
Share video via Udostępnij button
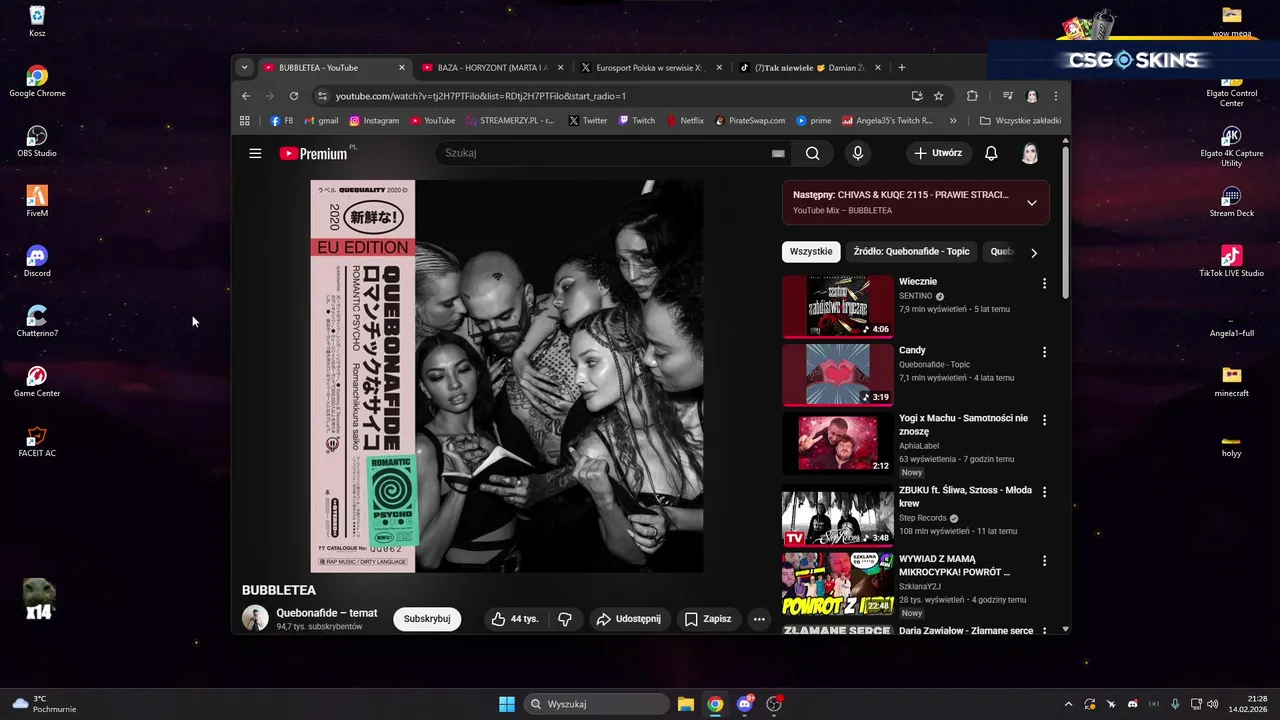pyautogui.click(x=629, y=619)
